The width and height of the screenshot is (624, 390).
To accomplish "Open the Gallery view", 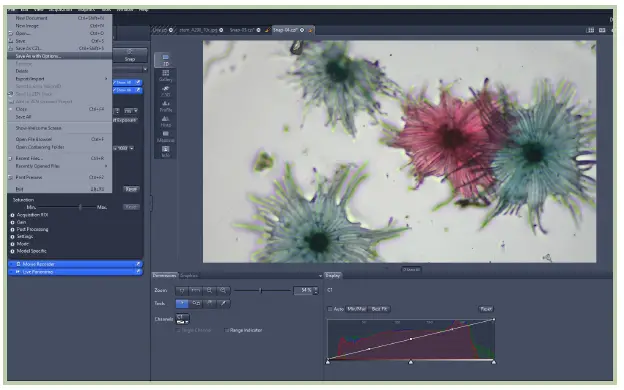I will click(166, 76).
